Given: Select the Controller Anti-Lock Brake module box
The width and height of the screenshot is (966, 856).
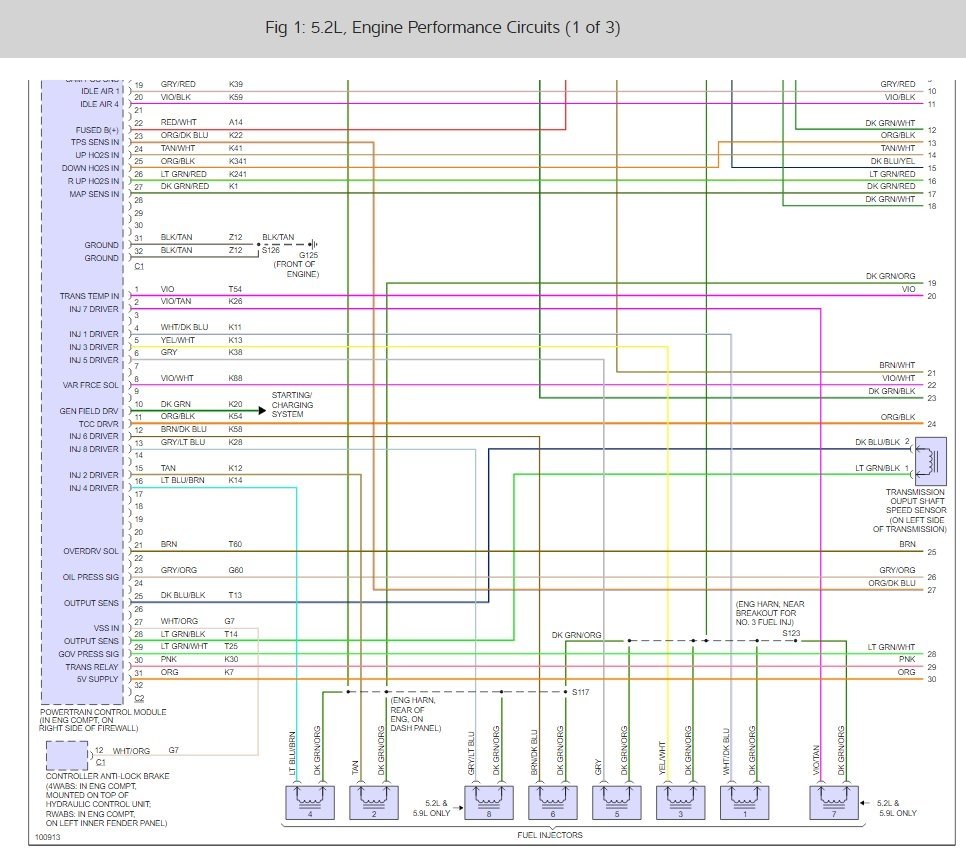Looking at the screenshot, I should [67, 756].
